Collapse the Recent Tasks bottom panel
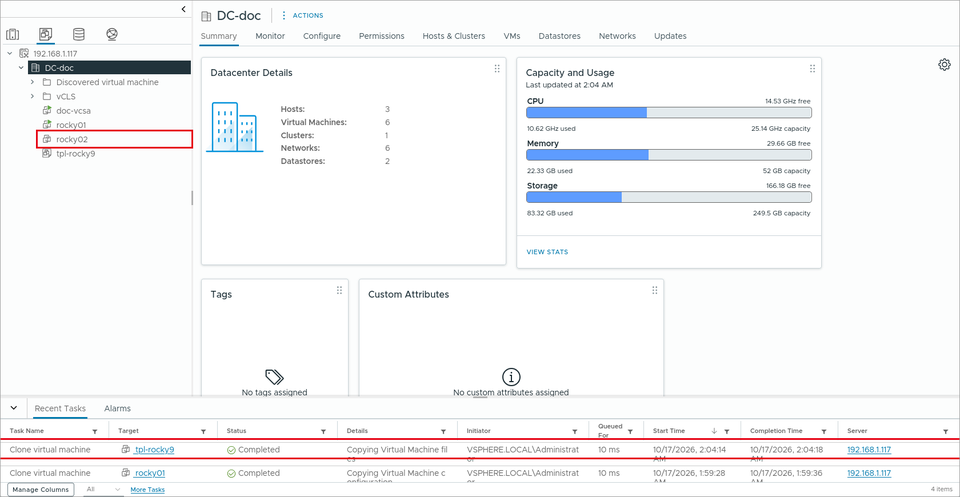Image resolution: width=960 pixels, height=497 pixels. [x=14, y=408]
